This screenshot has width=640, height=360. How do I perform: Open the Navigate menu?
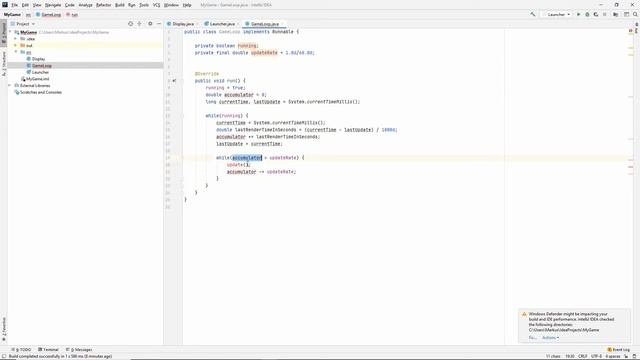click(53, 5)
